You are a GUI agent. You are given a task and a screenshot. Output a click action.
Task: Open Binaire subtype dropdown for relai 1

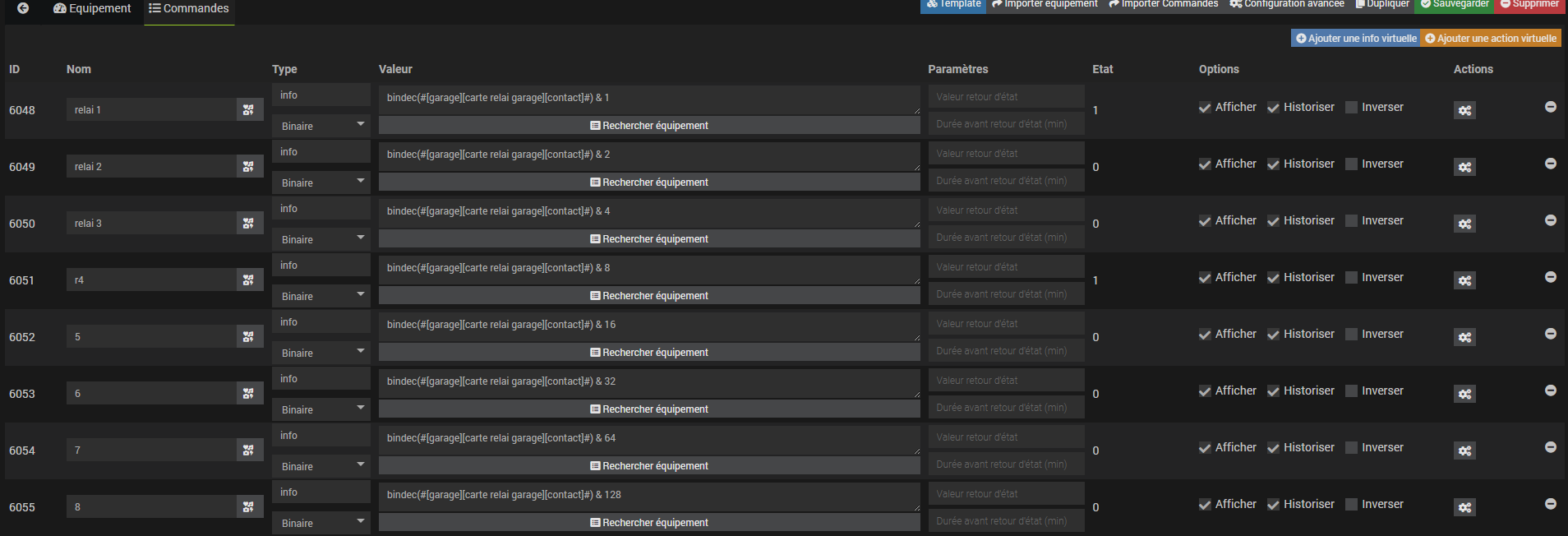click(321, 126)
